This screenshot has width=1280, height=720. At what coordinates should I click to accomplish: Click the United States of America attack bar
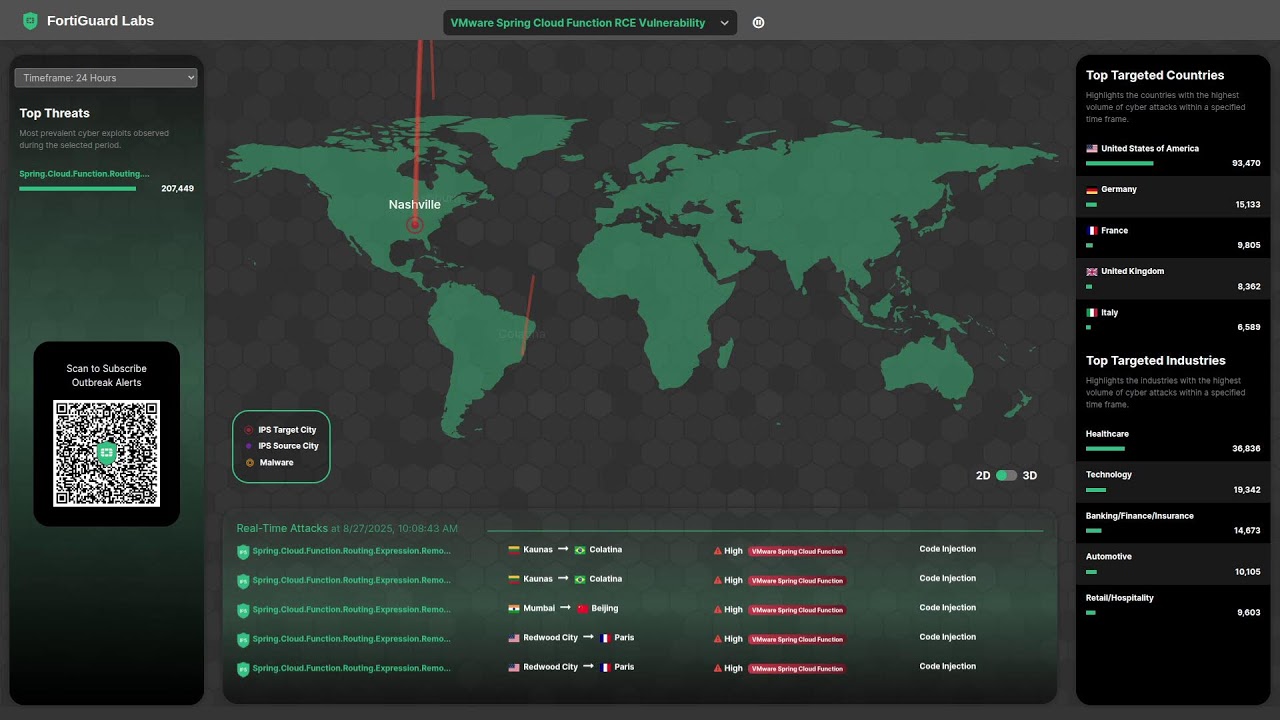pyautogui.click(x=1120, y=163)
